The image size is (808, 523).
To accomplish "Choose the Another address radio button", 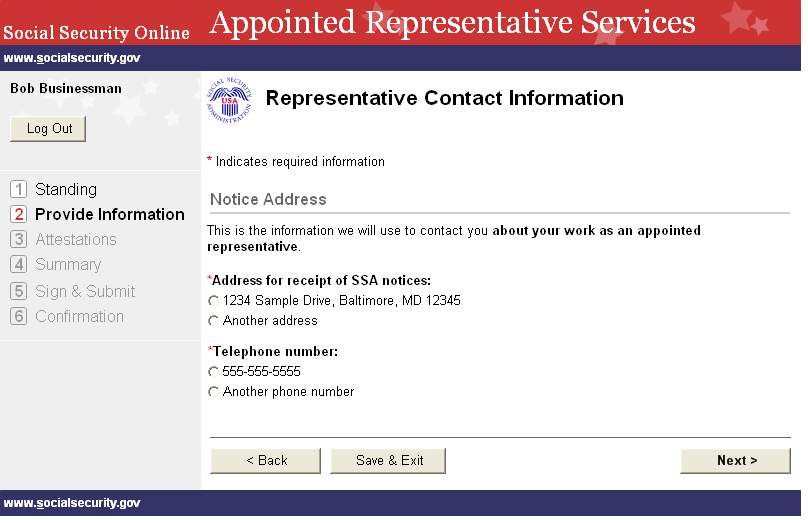I will pyautogui.click(x=213, y=321).
